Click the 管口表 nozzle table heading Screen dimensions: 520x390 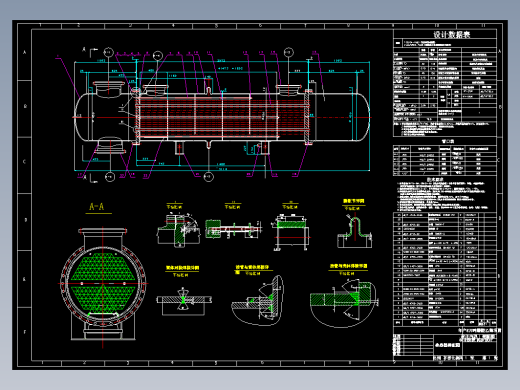(448, 141)
